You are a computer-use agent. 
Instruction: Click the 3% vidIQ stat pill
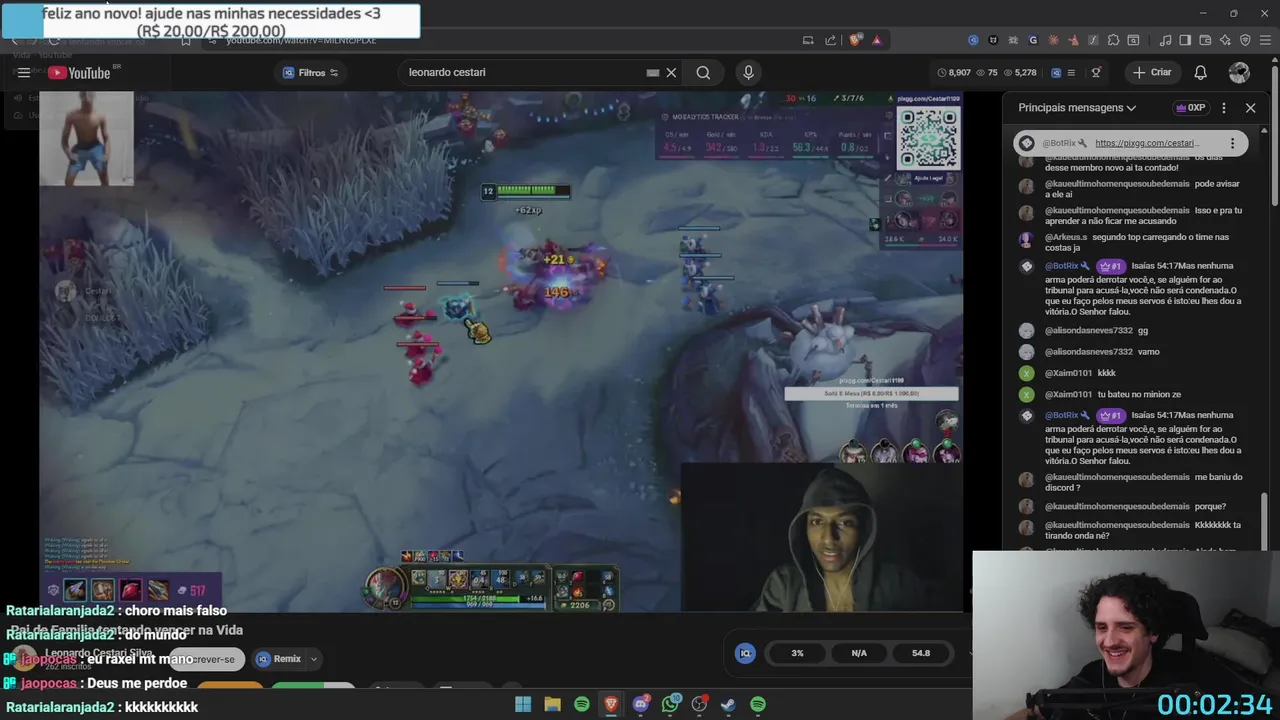(797, 653)
